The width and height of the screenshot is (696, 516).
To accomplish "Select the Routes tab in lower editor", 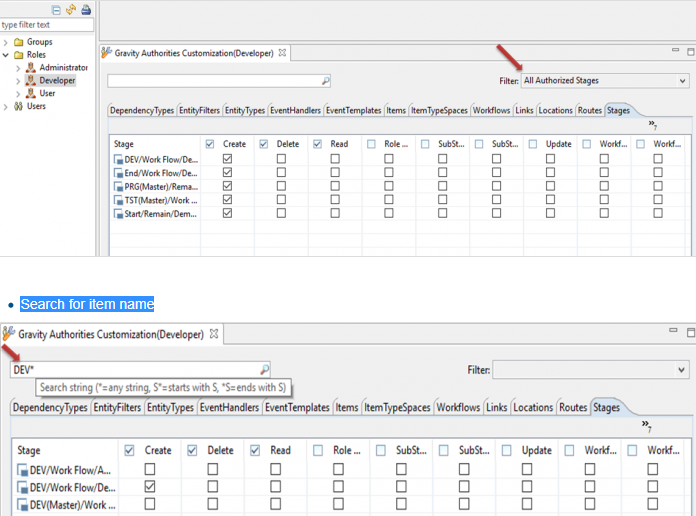I will pos(573,407).
